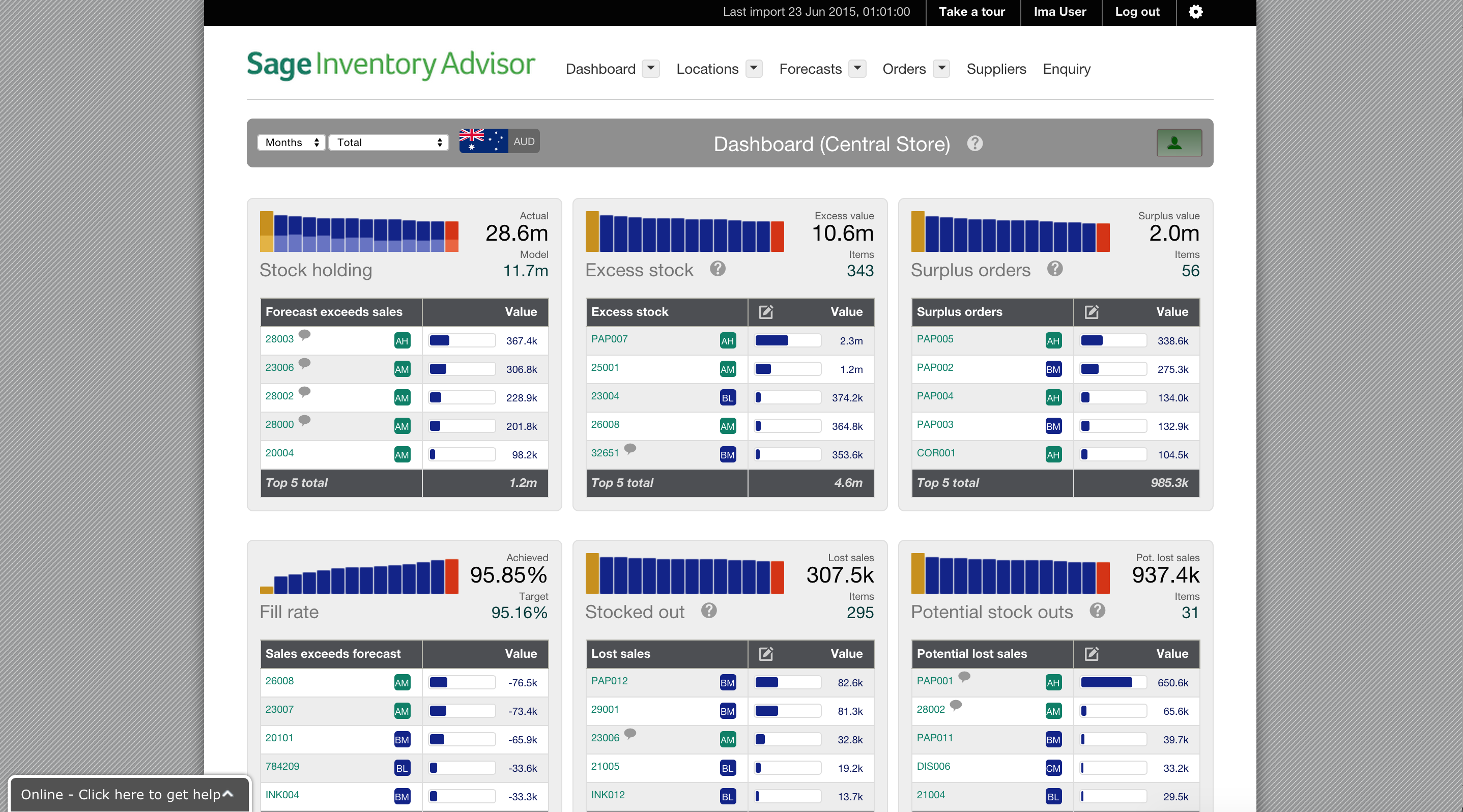The image size is (1463, 812).
Task: Click the edit pencil icon in Surplus orders header
Action: tap(1091, 312)
